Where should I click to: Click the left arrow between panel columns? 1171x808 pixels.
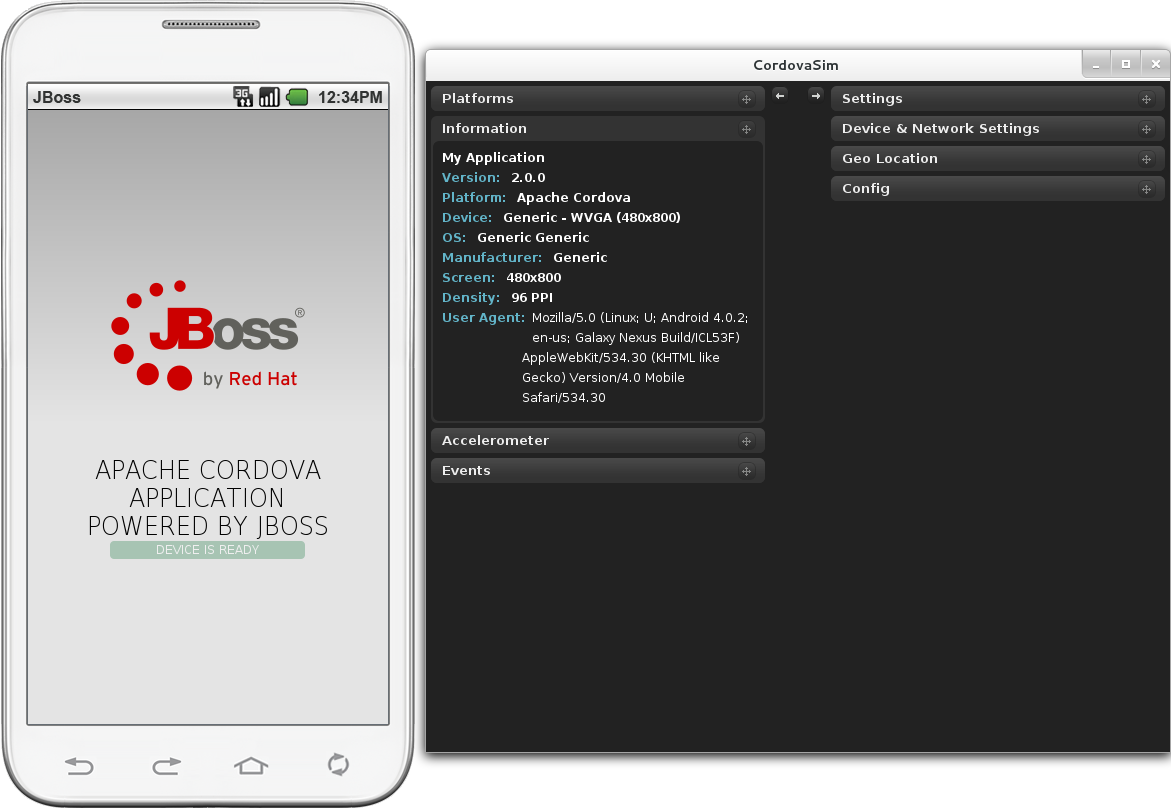click(780, 96)
